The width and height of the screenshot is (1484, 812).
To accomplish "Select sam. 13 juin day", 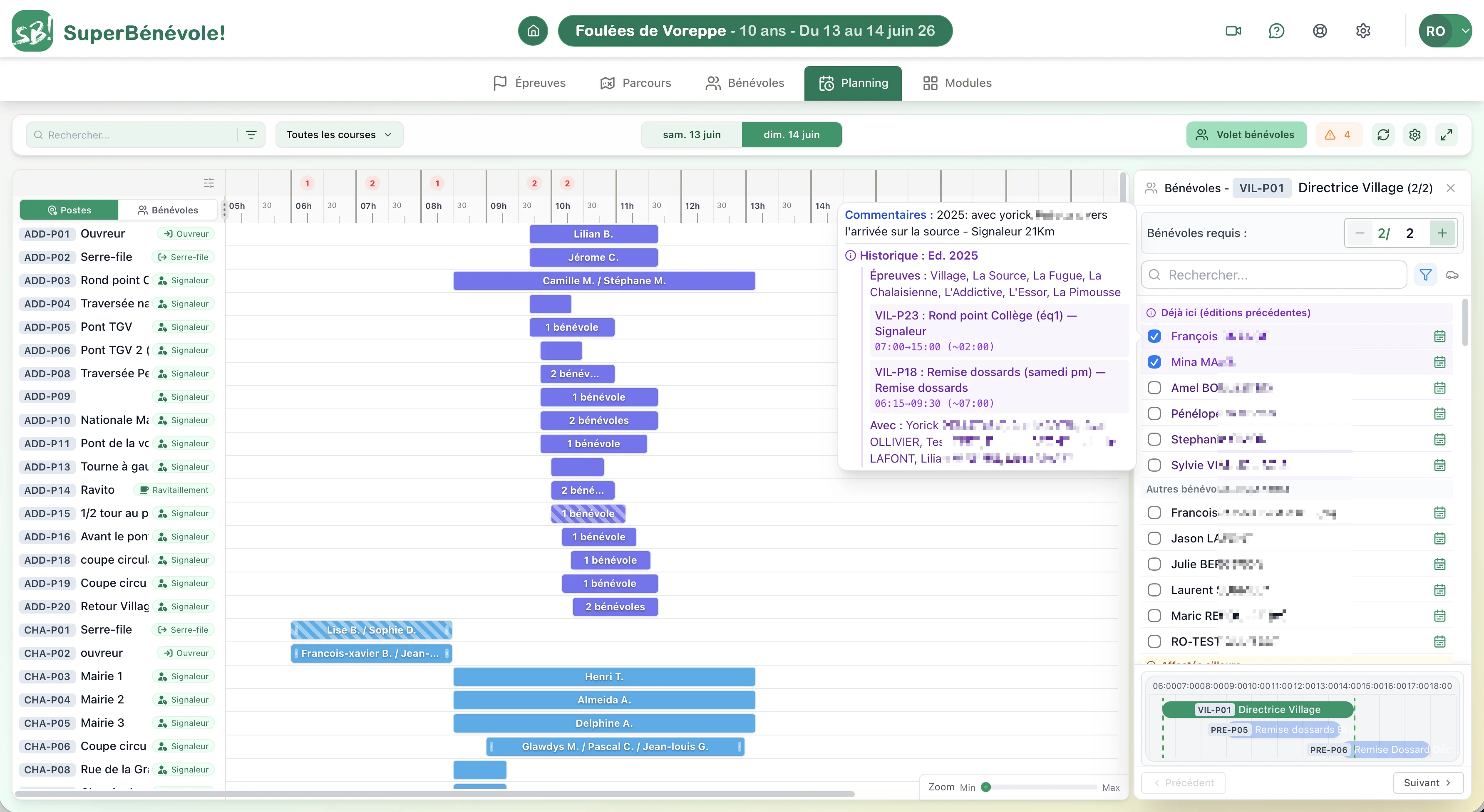I will tap(691, 135).
